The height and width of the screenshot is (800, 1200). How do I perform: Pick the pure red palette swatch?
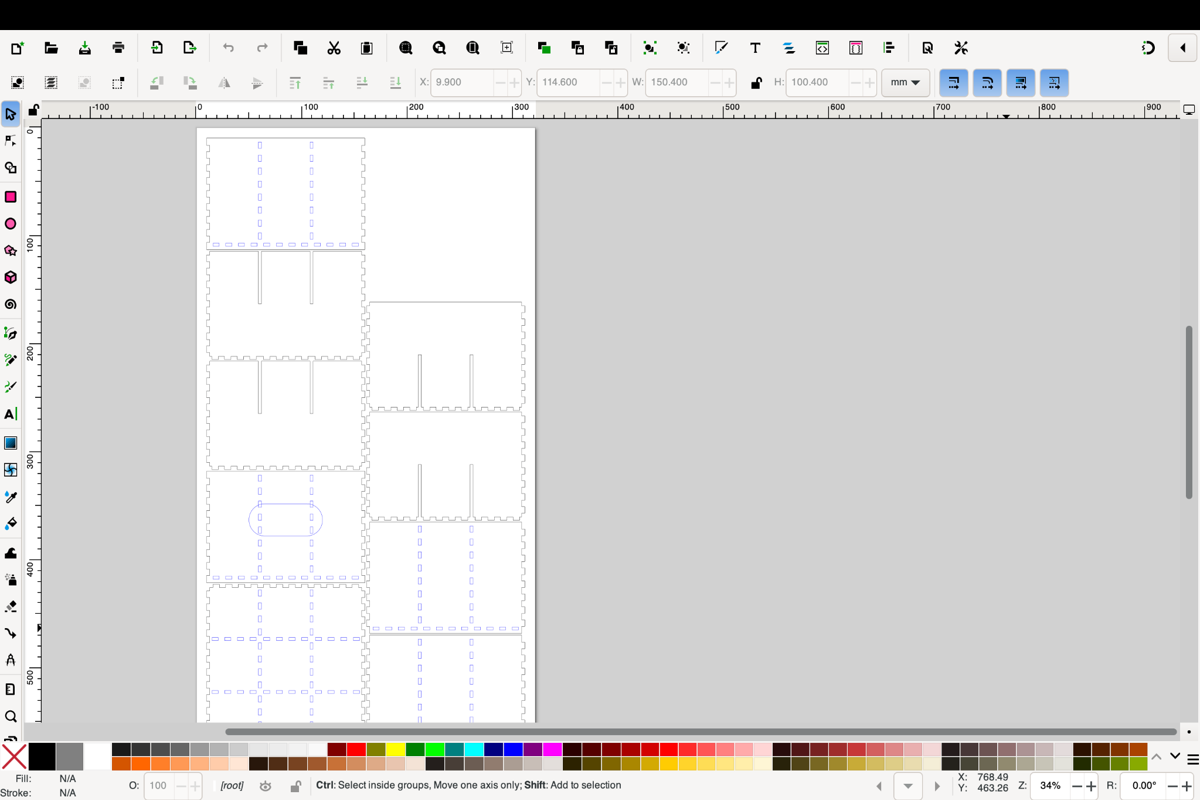(356, 749)
